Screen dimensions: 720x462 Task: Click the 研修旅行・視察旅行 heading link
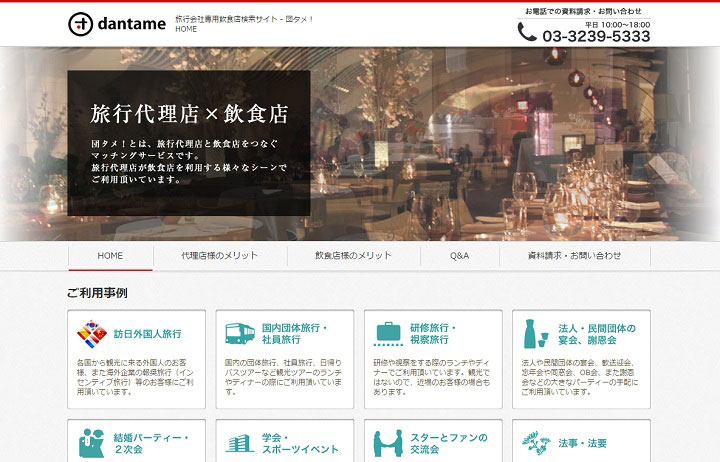433,334
